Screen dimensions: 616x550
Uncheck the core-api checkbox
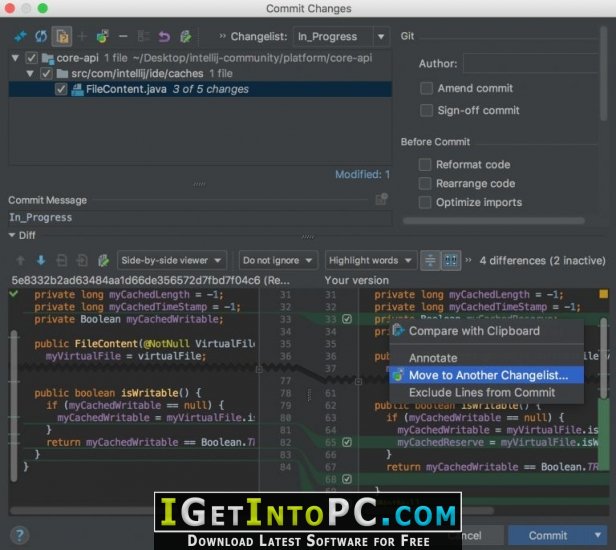(x=31, y=58)
